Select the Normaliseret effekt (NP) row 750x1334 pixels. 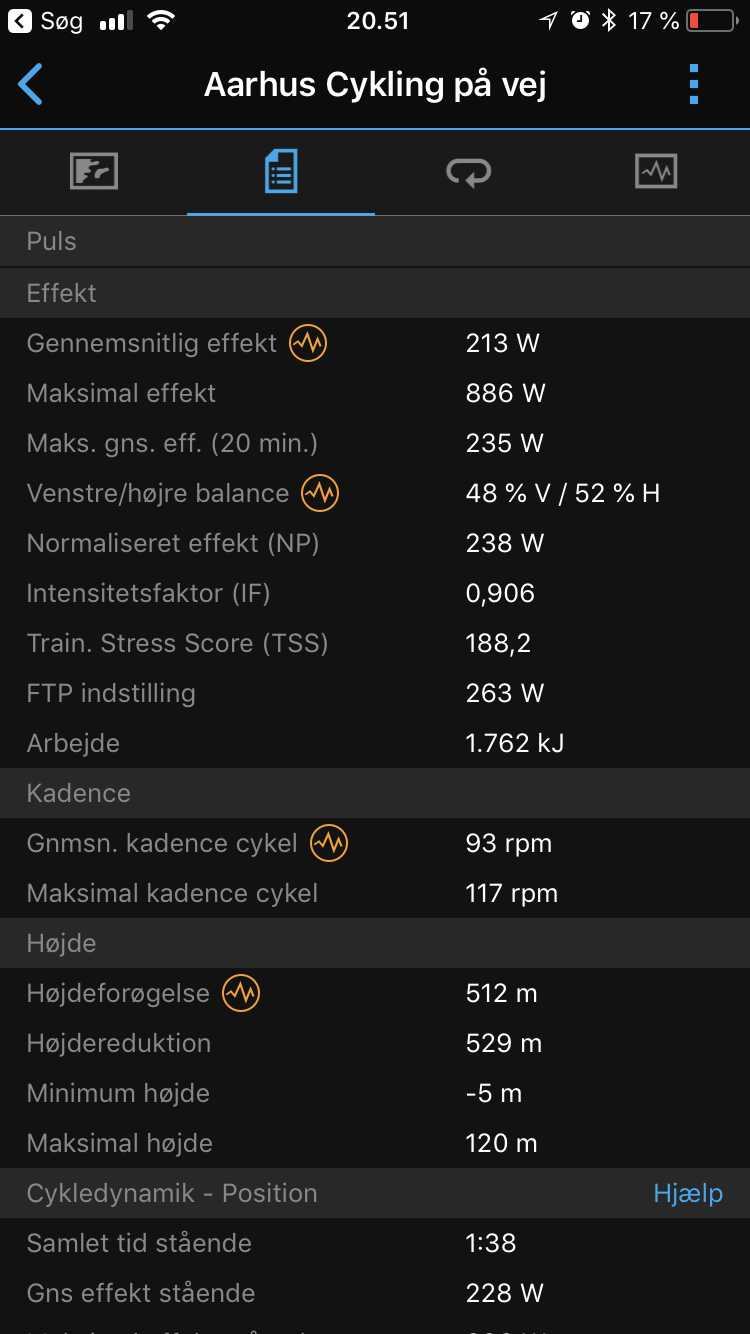click(375, 543)
